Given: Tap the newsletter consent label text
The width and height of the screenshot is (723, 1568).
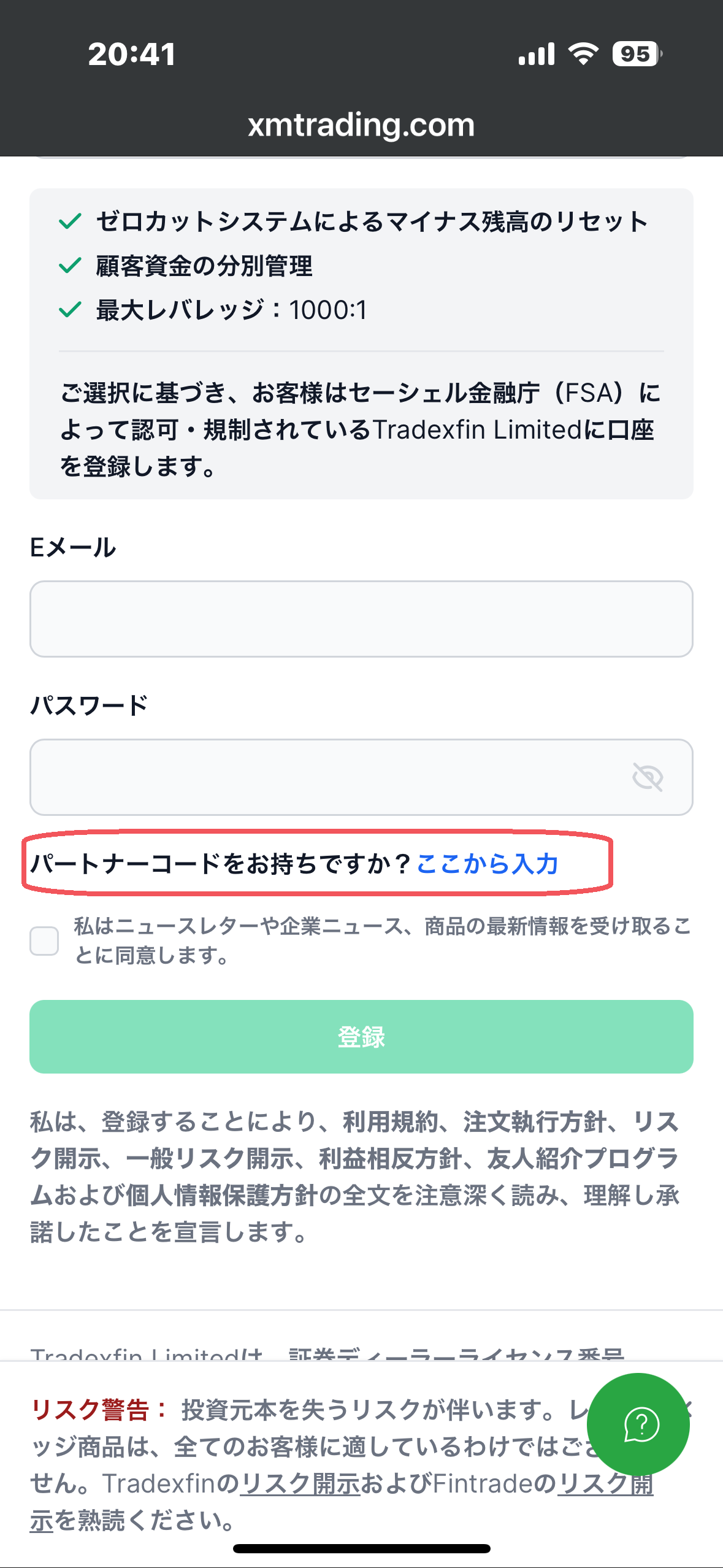Looking at the screenshot, I should point(381,940).
